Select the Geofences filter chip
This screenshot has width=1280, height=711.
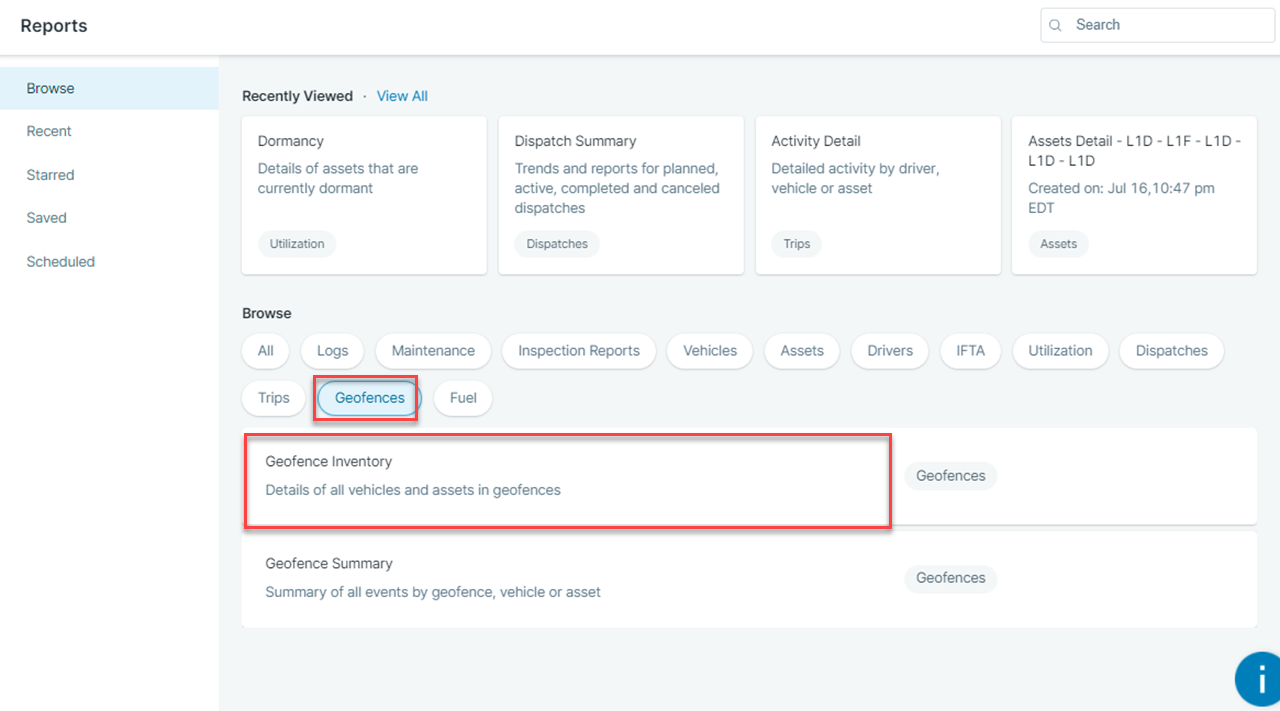pos(369,398)
